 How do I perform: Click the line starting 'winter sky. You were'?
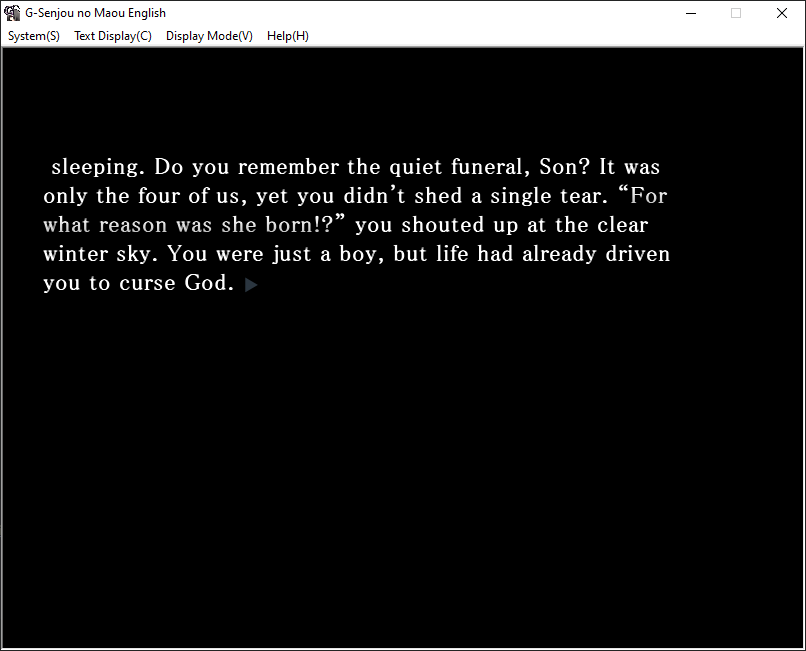coord(357,254)
